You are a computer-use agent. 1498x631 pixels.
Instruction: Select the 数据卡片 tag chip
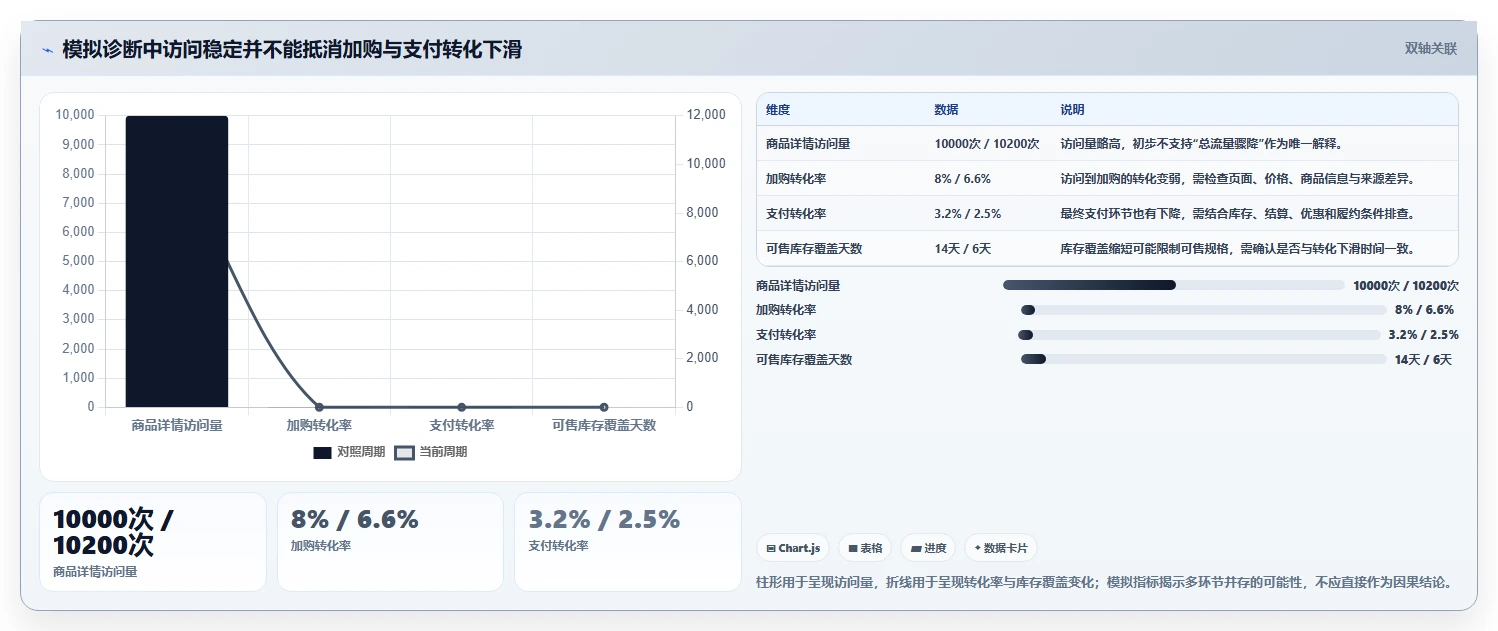pos(1001,548)
